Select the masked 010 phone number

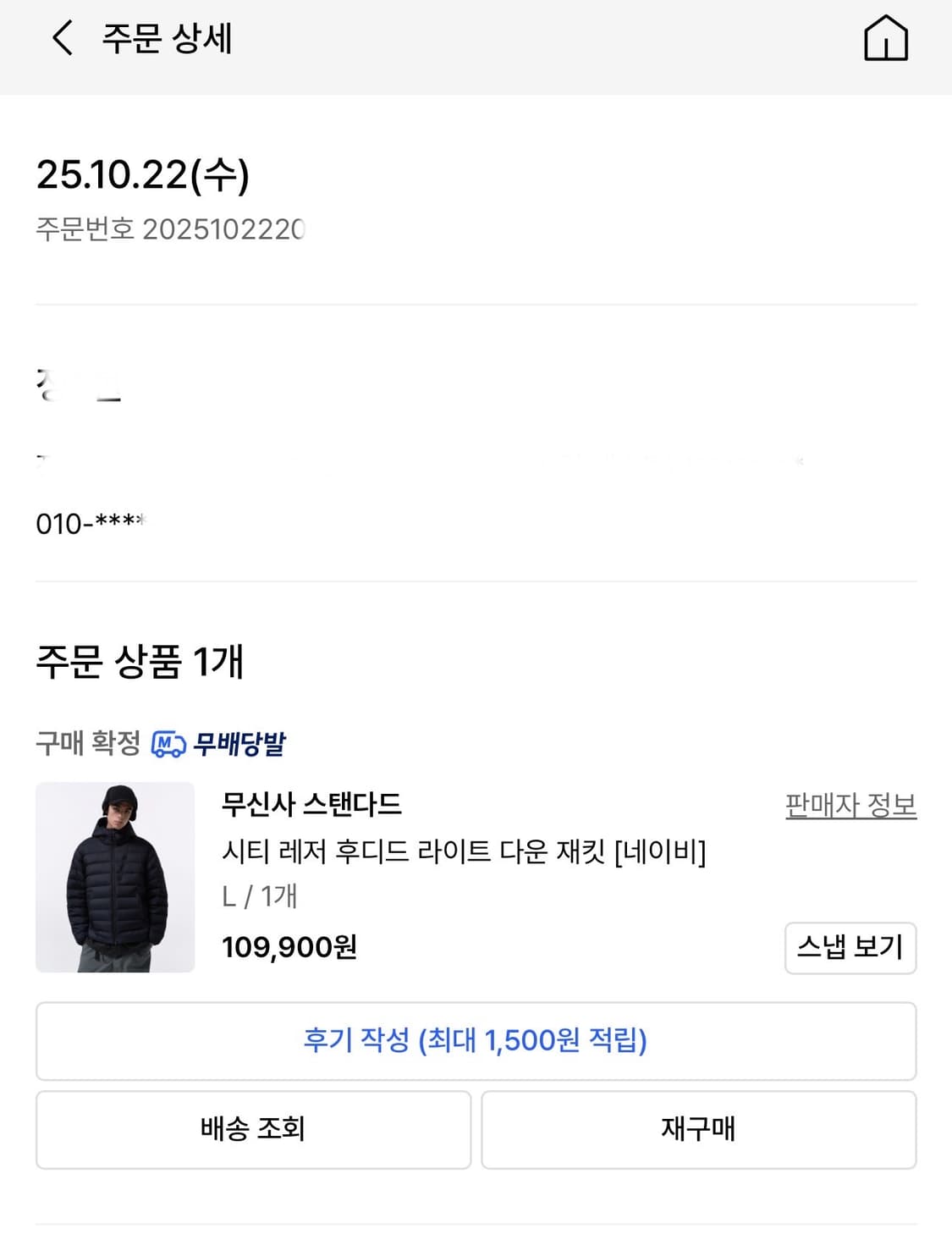click(x=90, y=524)
